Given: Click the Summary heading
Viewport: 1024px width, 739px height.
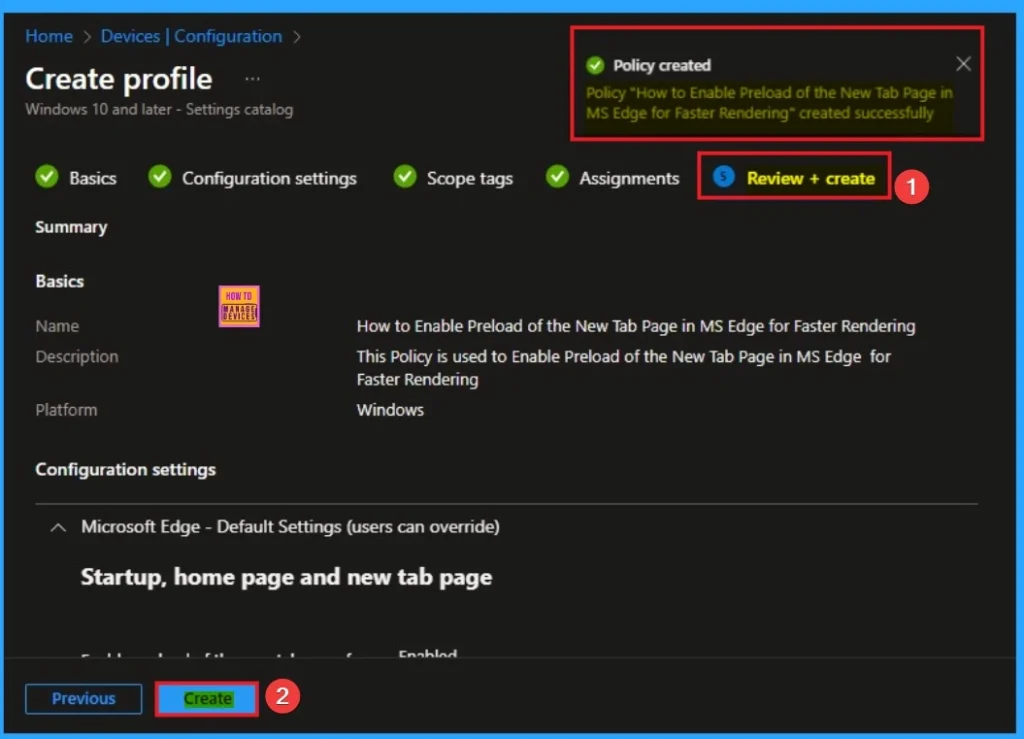Looking at the screenshot, I should [x=71, y=227].
